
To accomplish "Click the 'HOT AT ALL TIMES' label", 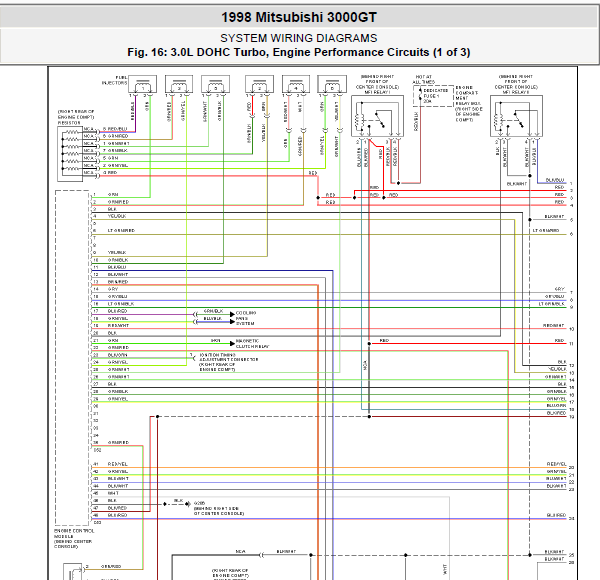I will click(x=423, y=79).
